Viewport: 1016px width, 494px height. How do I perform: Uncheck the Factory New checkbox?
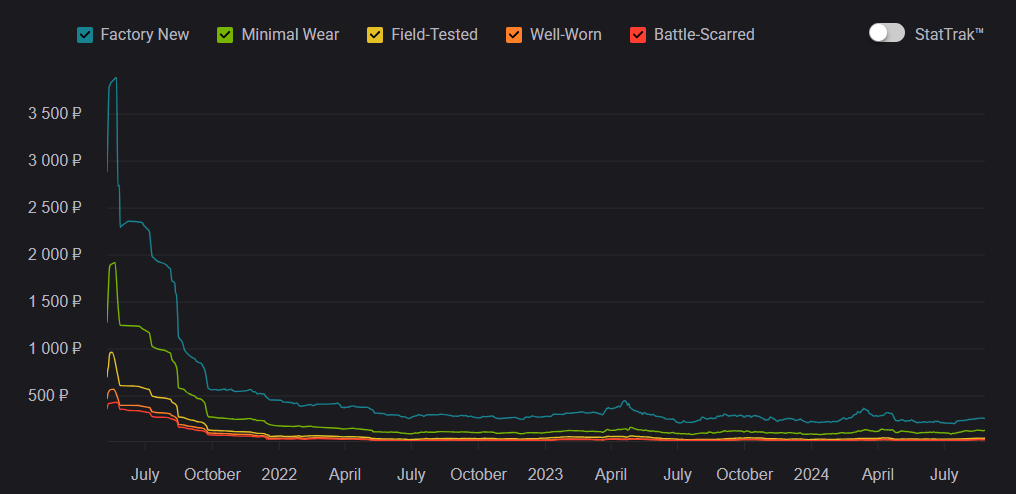85,35
